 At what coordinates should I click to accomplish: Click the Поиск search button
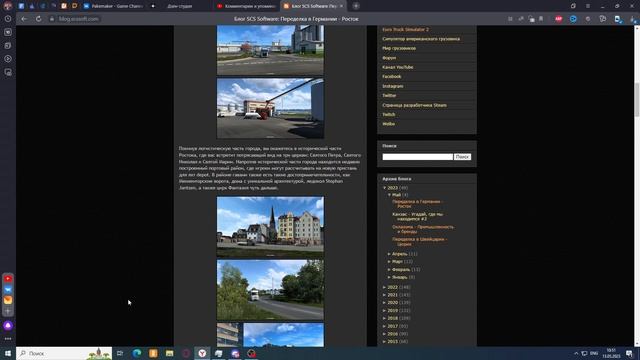462,157
